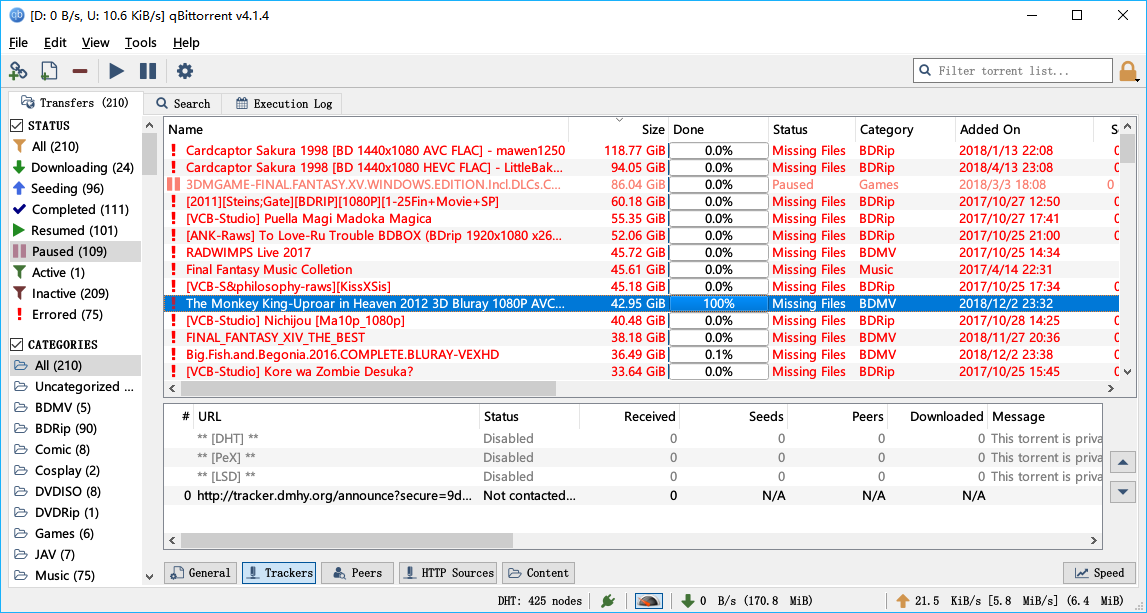Select the Inactive (209) status filter
Screen dimensions: 1147x613
coord(75,293)
